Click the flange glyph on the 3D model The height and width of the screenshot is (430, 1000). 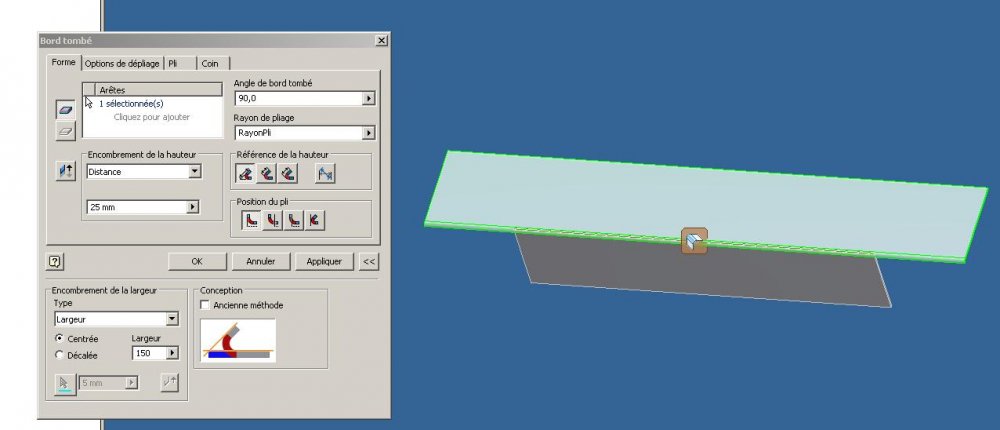(694, 241)
